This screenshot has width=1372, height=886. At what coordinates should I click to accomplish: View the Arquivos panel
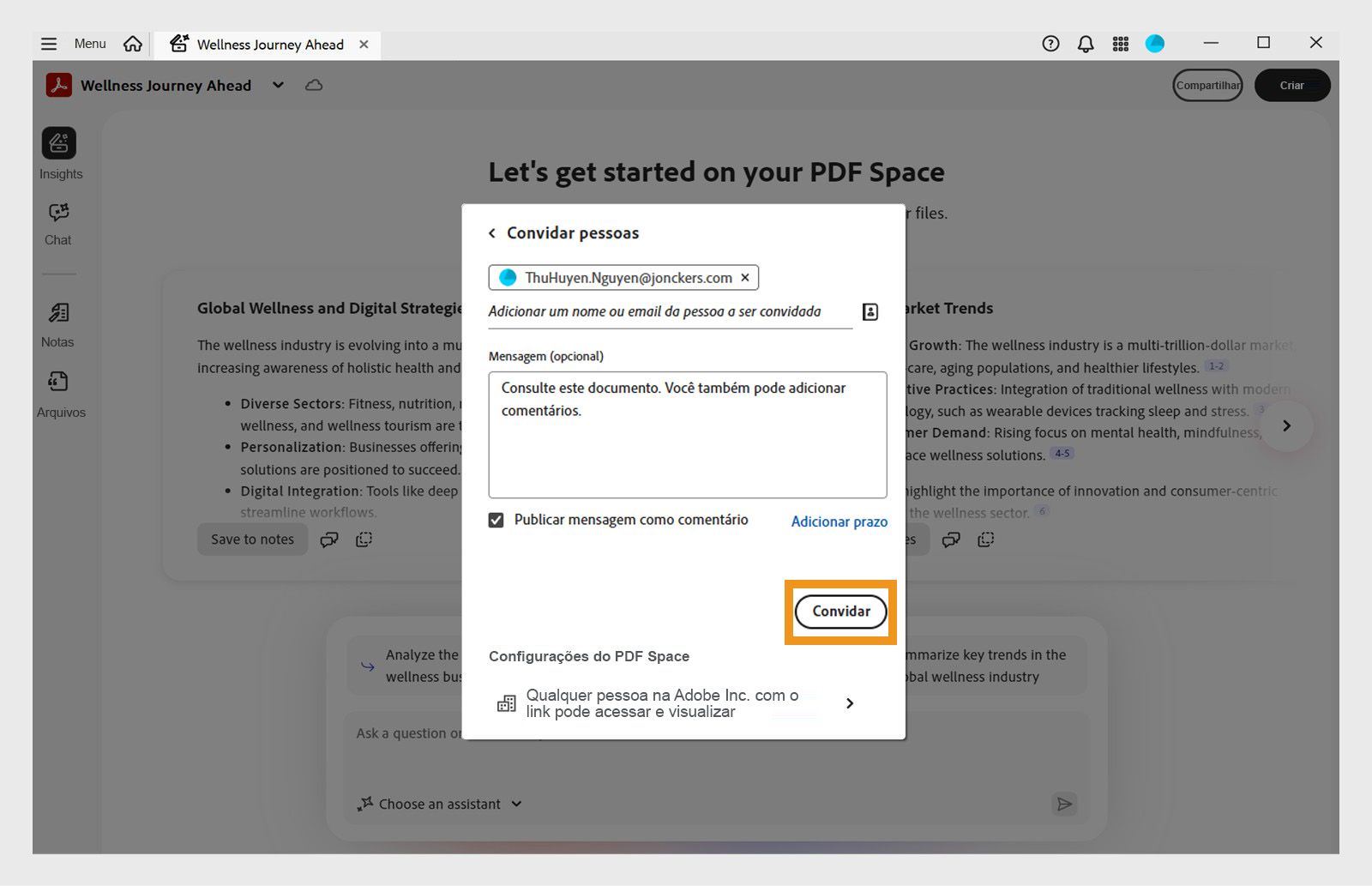point(59,392)
